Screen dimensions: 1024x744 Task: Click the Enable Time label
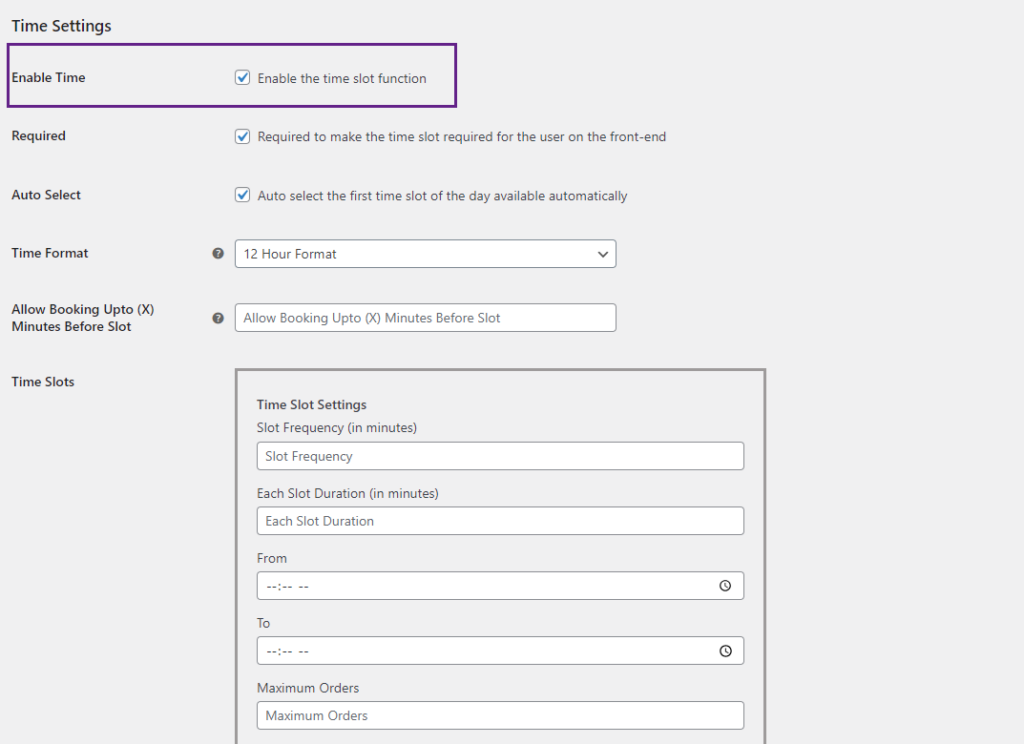pyautogui.click(x=48, y=77)
